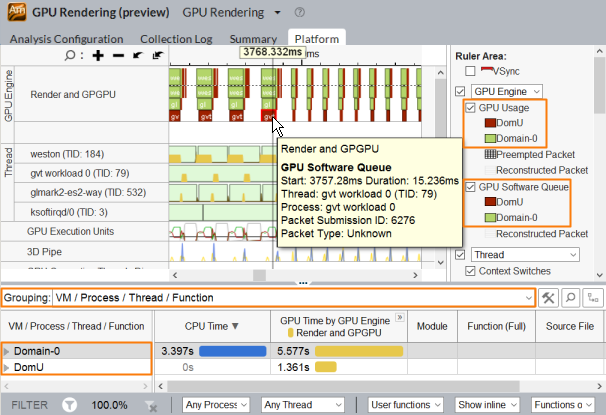The height and width of the screenshot is (415, 606).
Task: Click the Function (Full) column header
Action: 497,327
